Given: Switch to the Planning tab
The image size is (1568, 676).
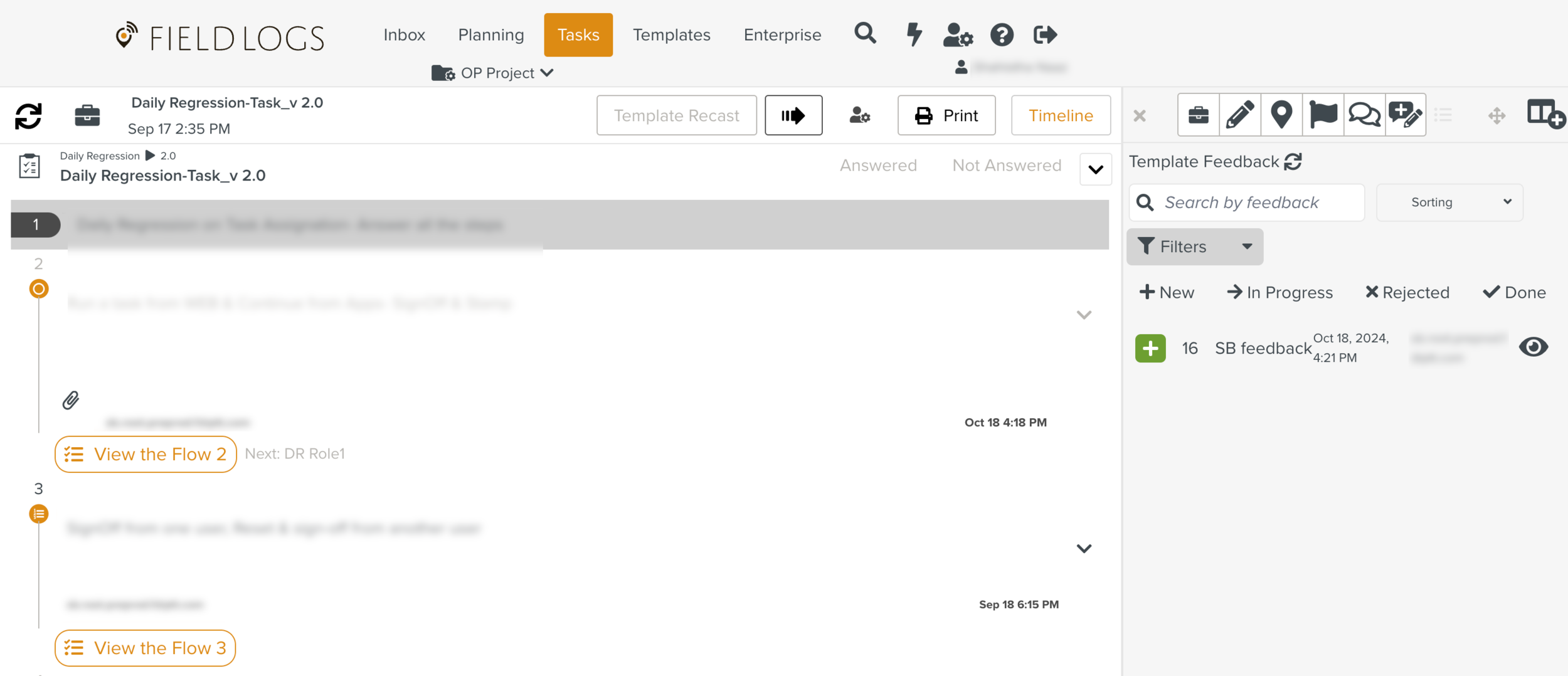Looking at the screenshot, I should click(490, 34).
